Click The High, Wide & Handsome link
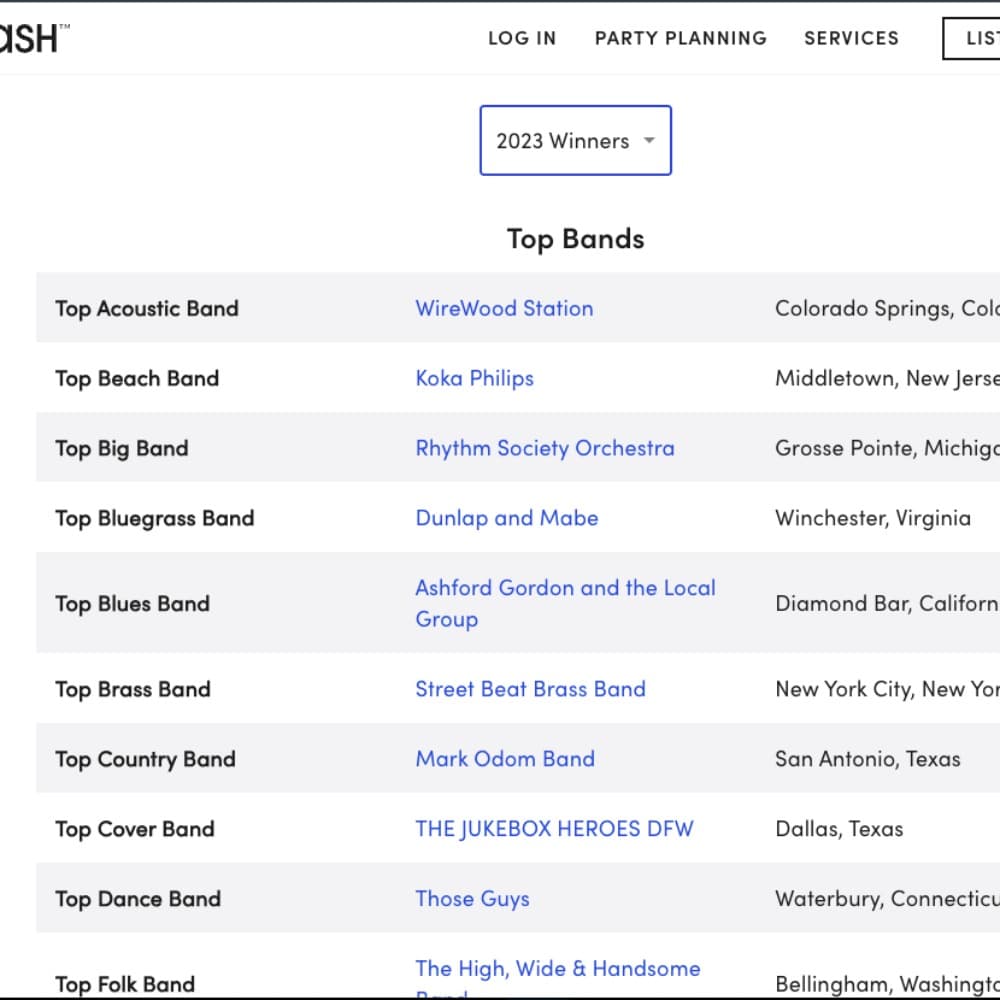The height and width of the screenshot is (1000, 1000). tap(557, 969)
